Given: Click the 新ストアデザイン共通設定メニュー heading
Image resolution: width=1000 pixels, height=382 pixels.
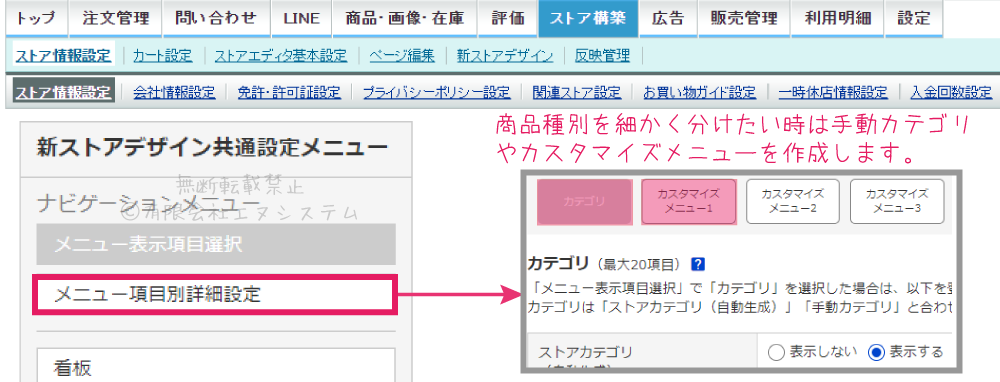Looking at the screenshot, I should (212, 148).
